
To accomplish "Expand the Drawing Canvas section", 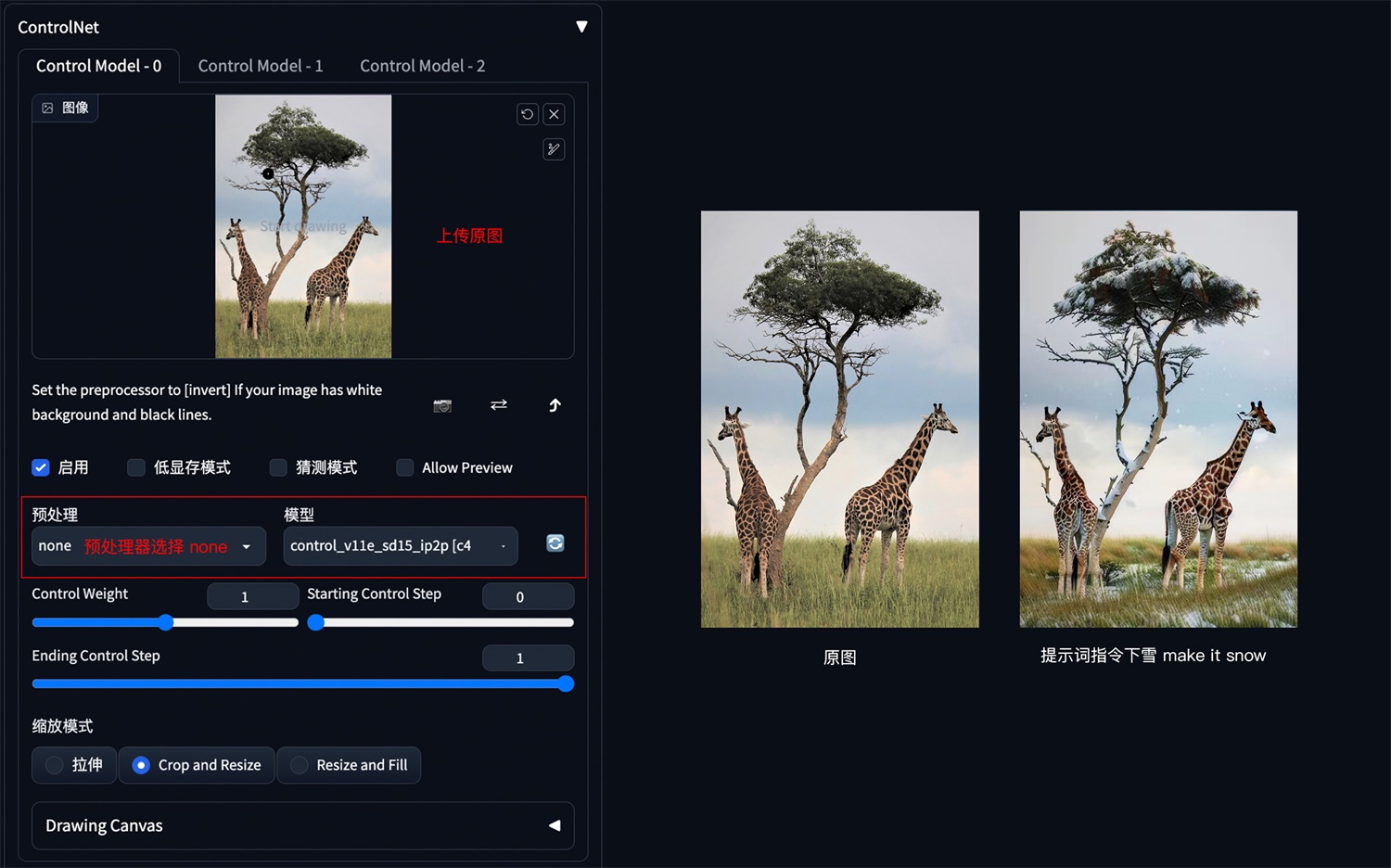I will 303,825.
